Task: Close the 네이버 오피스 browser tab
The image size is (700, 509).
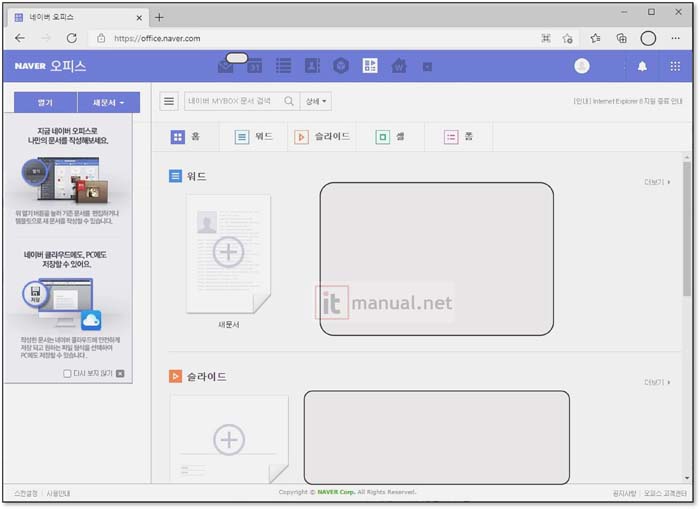Action: click(x=139, y=18)
